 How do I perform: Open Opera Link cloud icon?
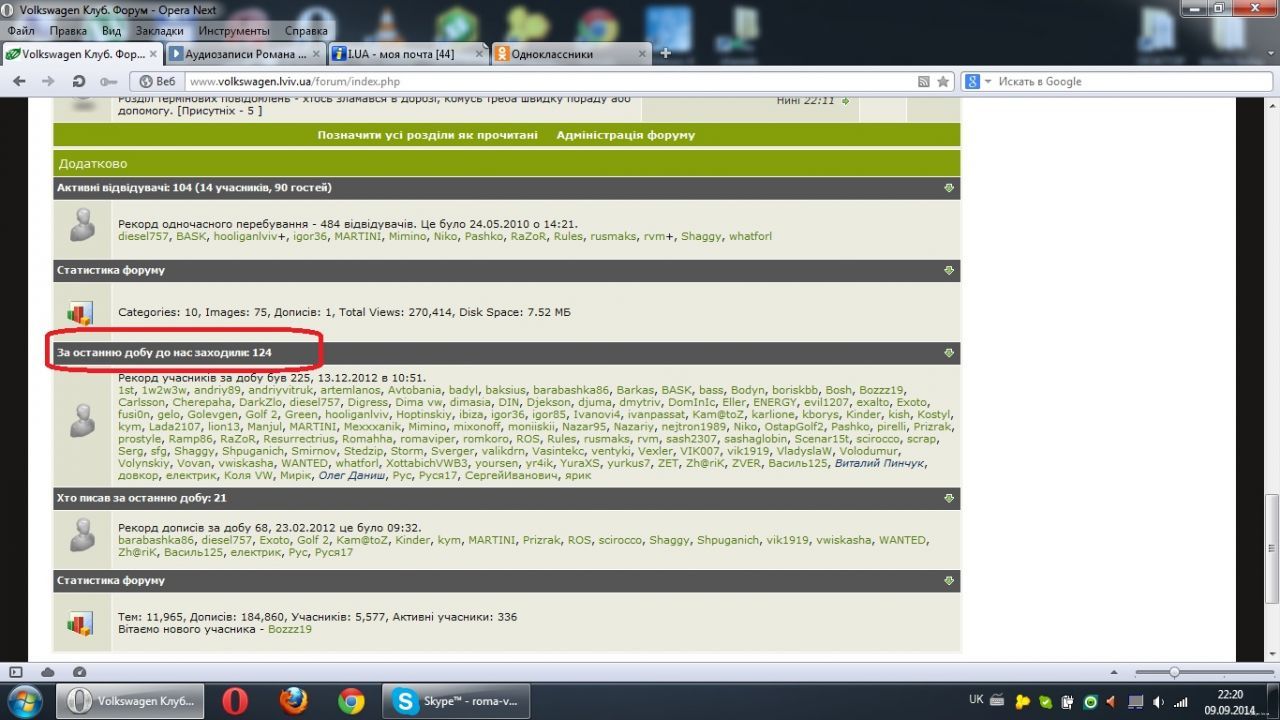[48, 672]
